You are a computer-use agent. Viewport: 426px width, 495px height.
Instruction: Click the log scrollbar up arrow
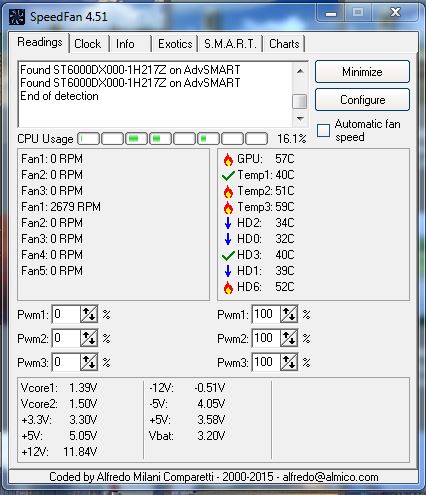tap(300, 71)
